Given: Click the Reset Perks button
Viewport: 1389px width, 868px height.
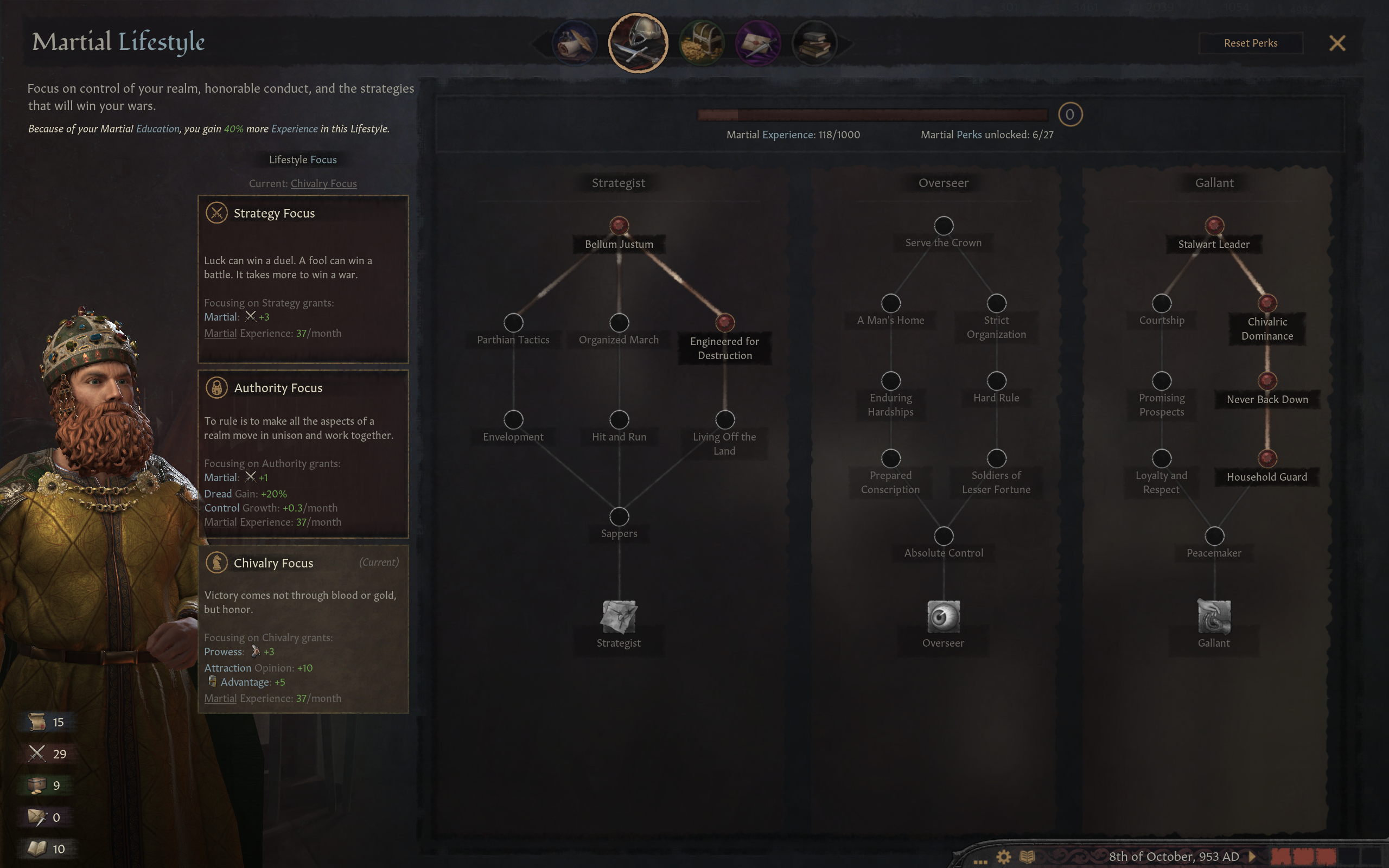Looking at the screenshot, I should pyautogui.click(x=1251, y=43).
